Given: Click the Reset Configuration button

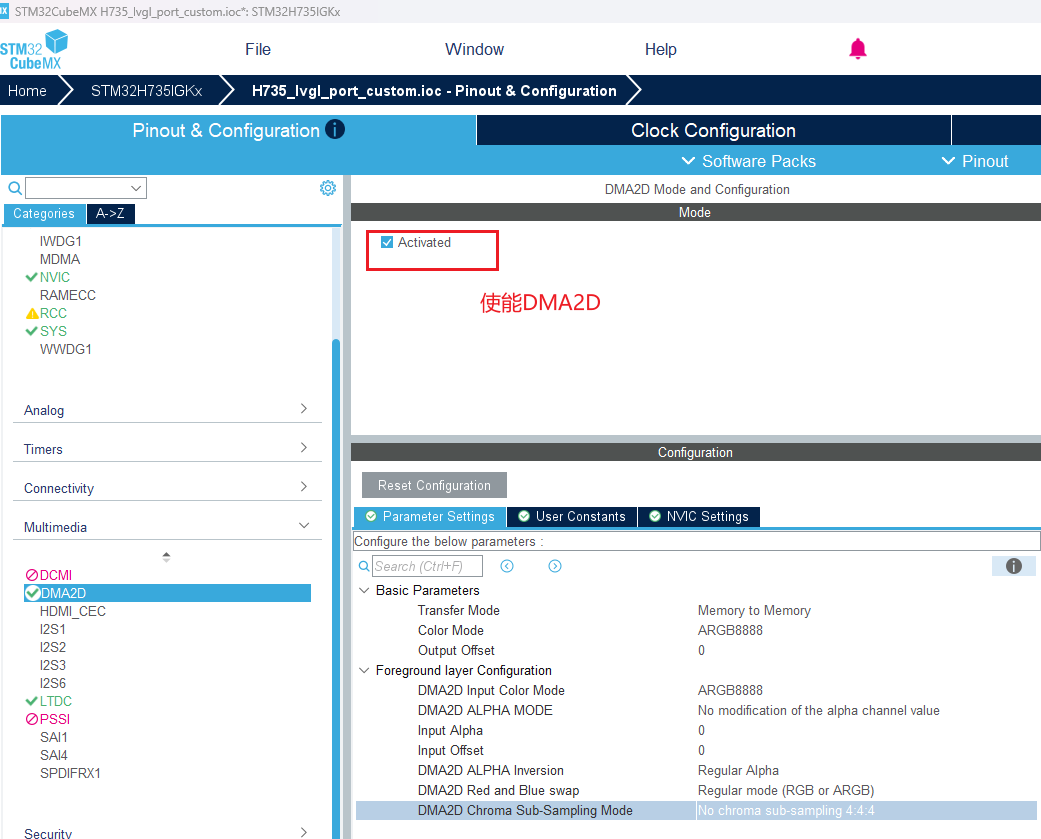Looking at the screenshot, I should tap(434, 485).
